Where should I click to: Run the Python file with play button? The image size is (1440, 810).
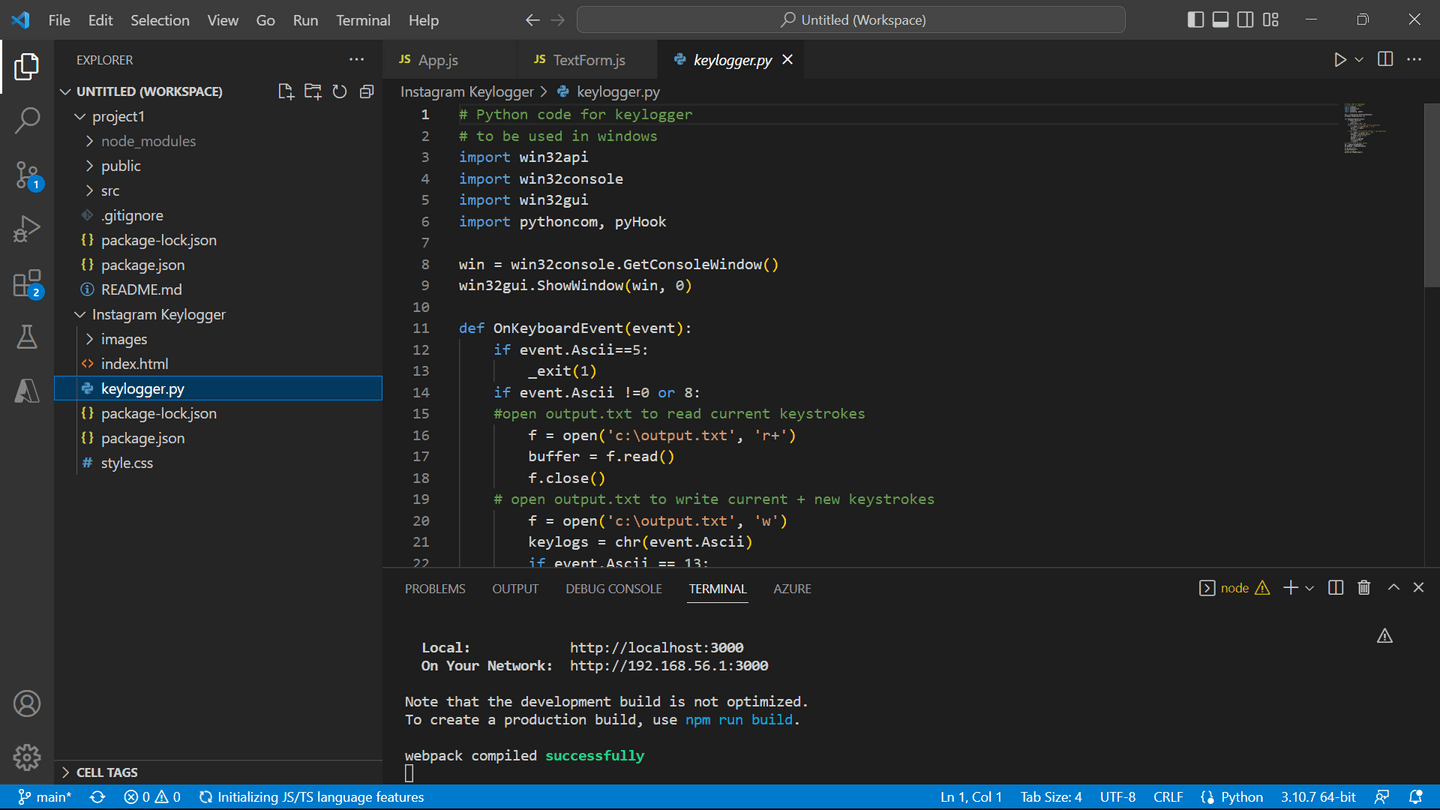point(1340,60)
